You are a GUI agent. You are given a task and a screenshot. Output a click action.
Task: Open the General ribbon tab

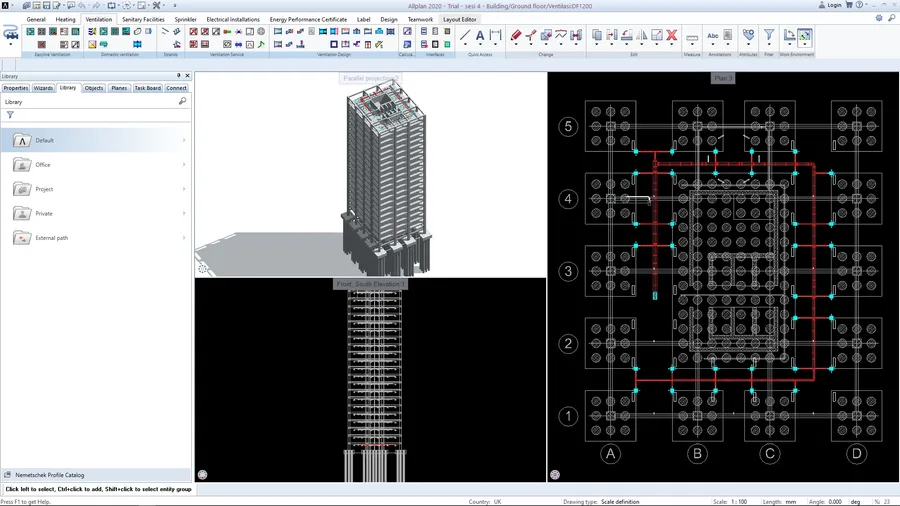pos(36,19)
